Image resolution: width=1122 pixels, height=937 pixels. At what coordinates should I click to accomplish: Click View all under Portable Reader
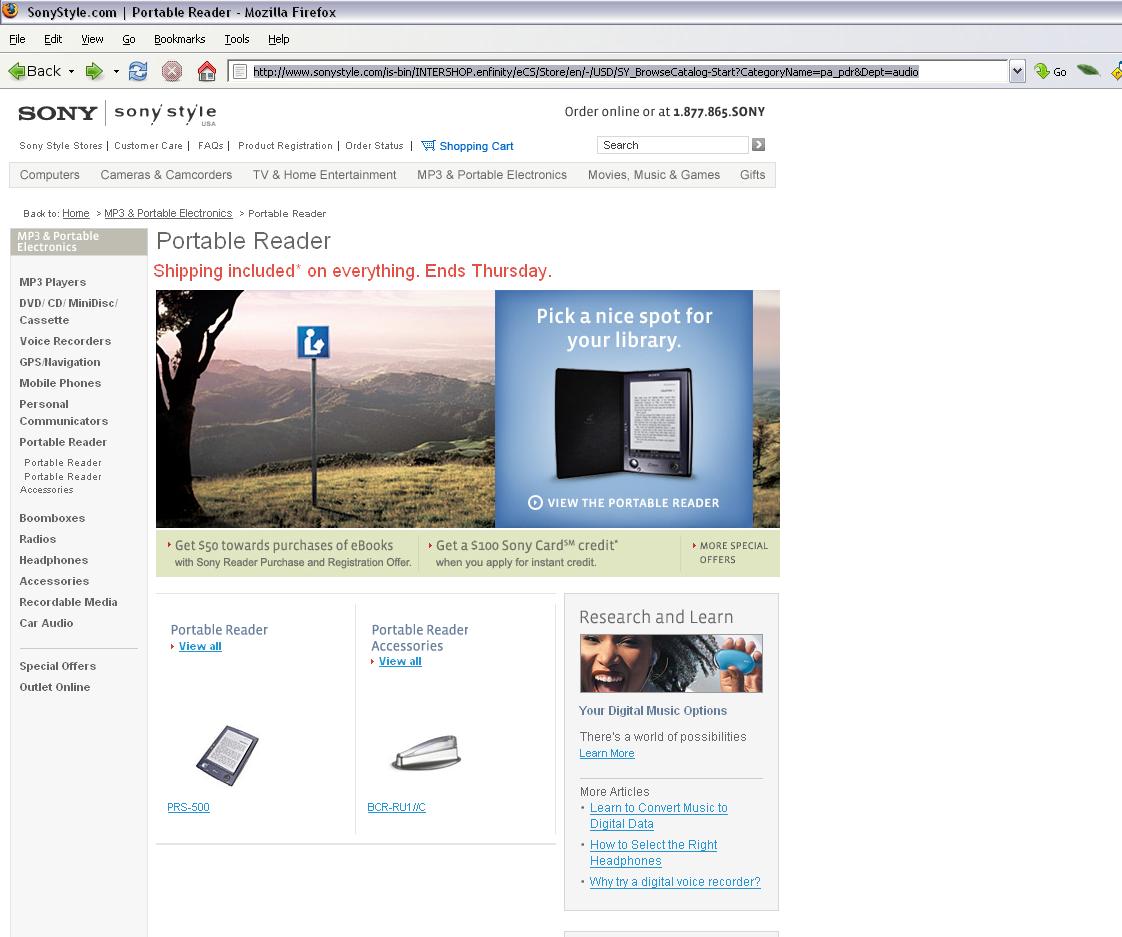200,646
